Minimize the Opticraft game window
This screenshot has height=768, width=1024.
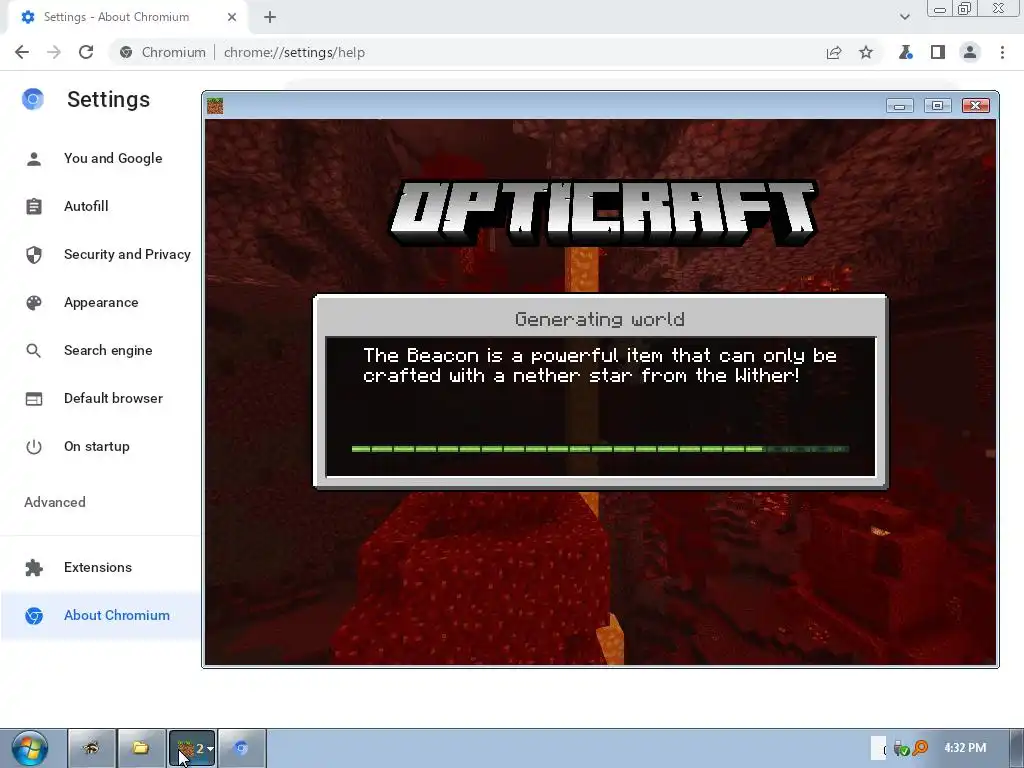click(899, 106)
